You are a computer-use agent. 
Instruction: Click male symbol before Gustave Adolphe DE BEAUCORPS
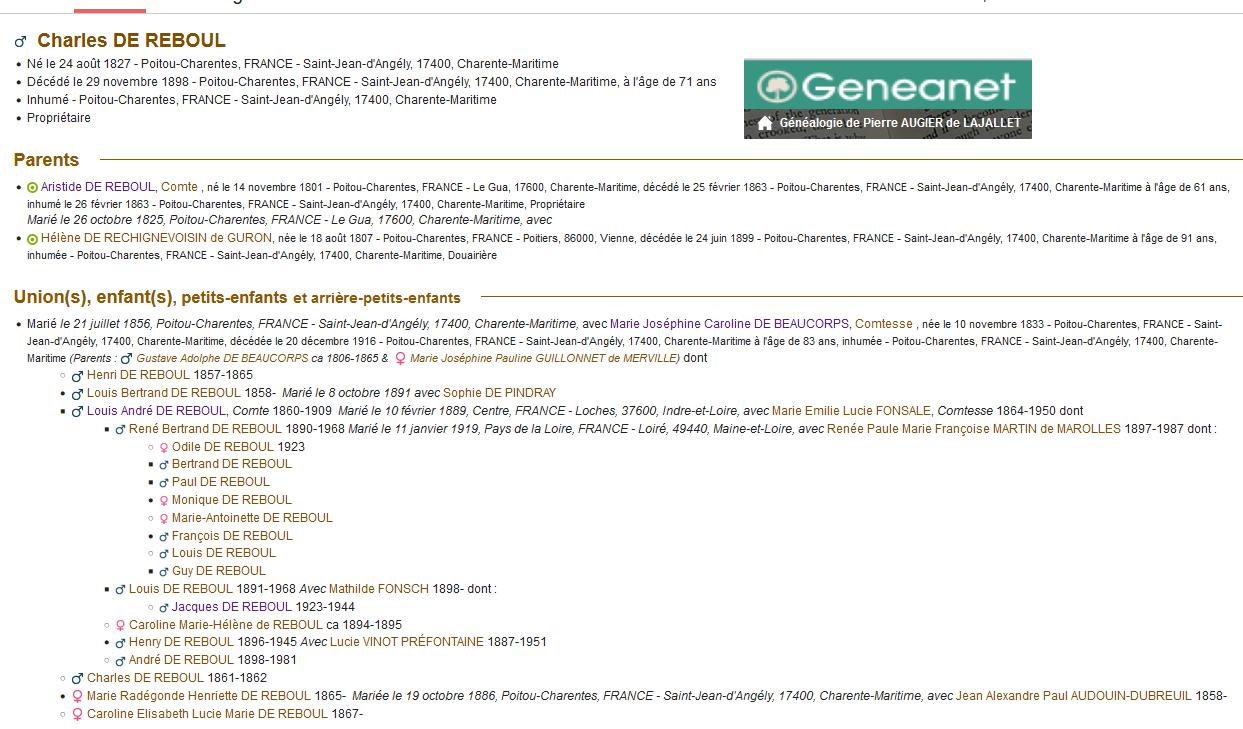[x=128, y=359]
